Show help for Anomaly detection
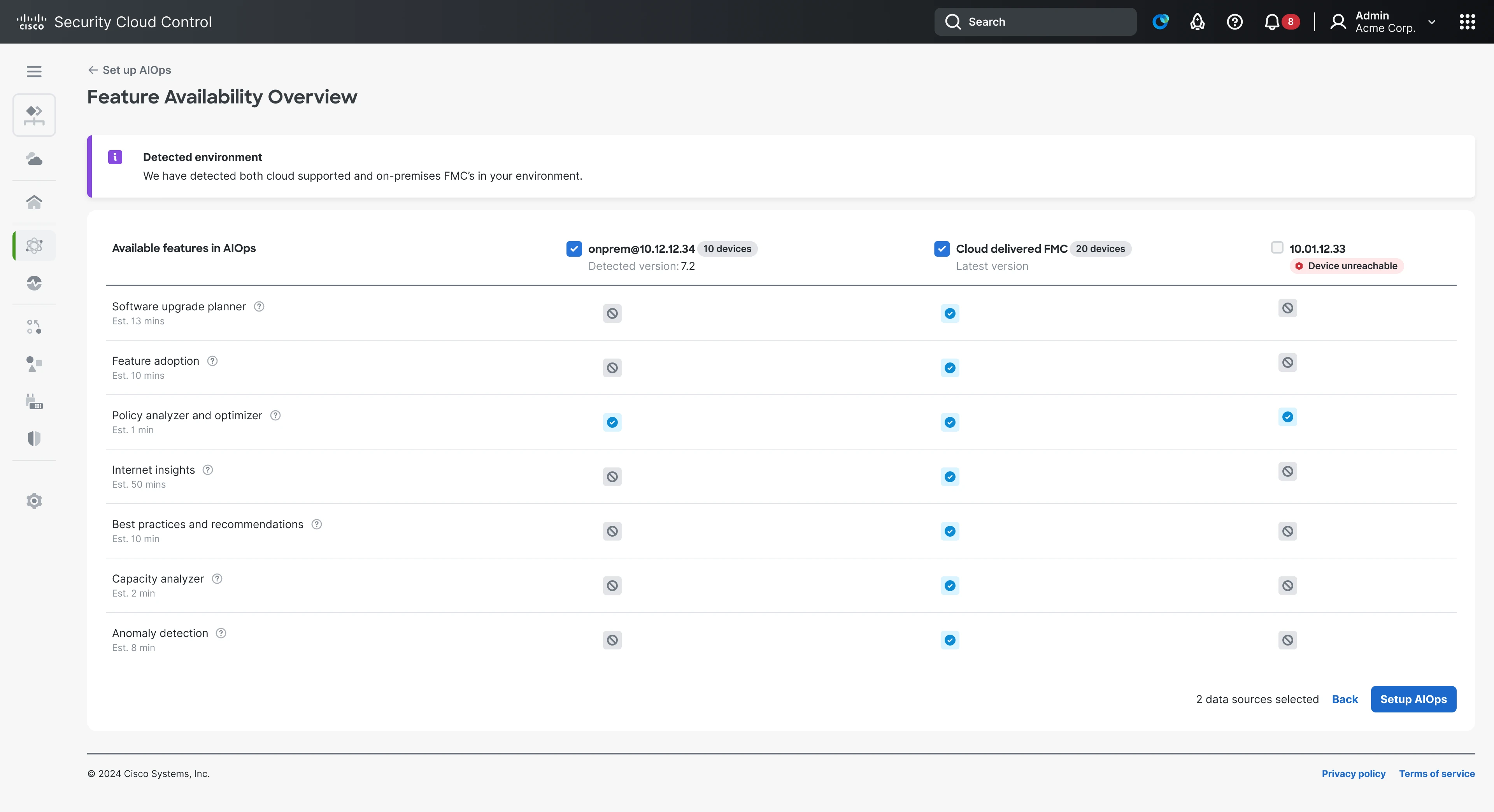Image resolution: width=1494 pixels, height=812 pixels. (x=221, y=633)
